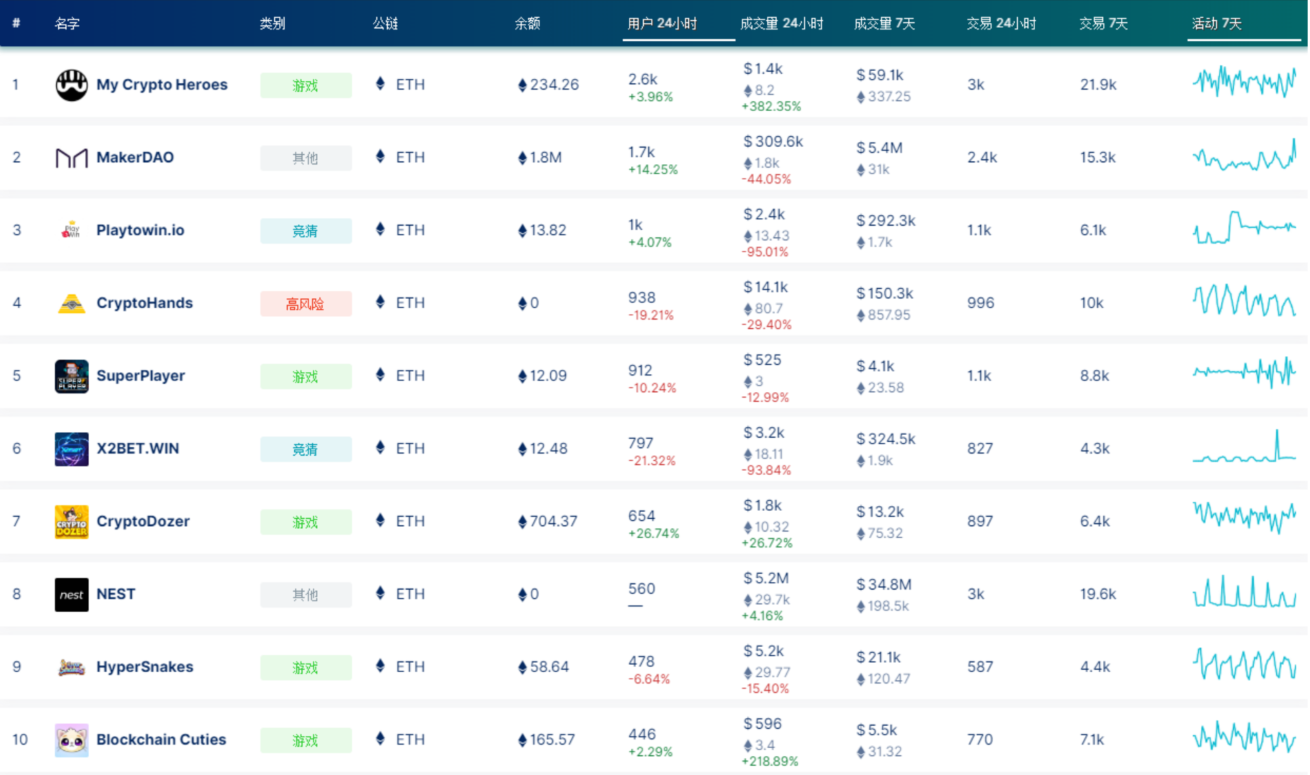The height and width of the screenshot is (775, 1310).
Task: Click the 游戏 tag in CryptoDozer row
Action: coord(306,522)
